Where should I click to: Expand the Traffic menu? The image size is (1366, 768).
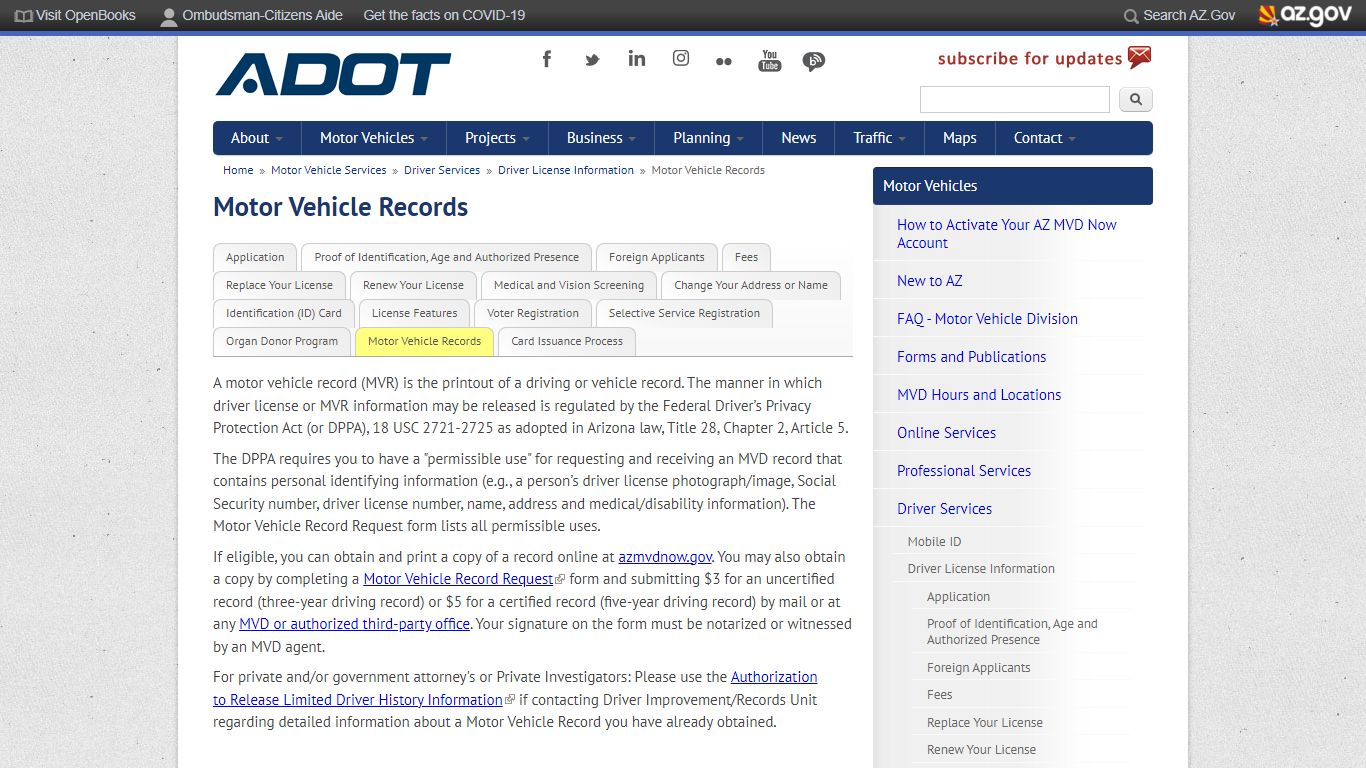tap(879, 138)
